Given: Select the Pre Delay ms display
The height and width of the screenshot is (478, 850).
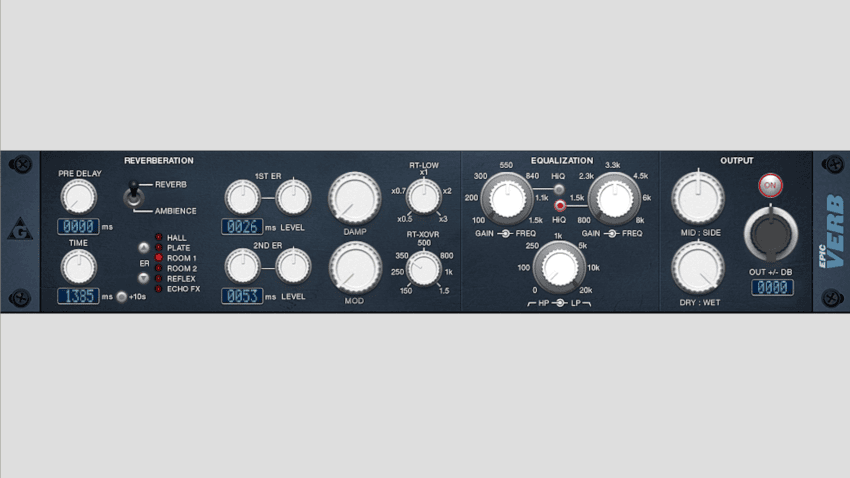Looking at the screenshot, I should (78, 226).
